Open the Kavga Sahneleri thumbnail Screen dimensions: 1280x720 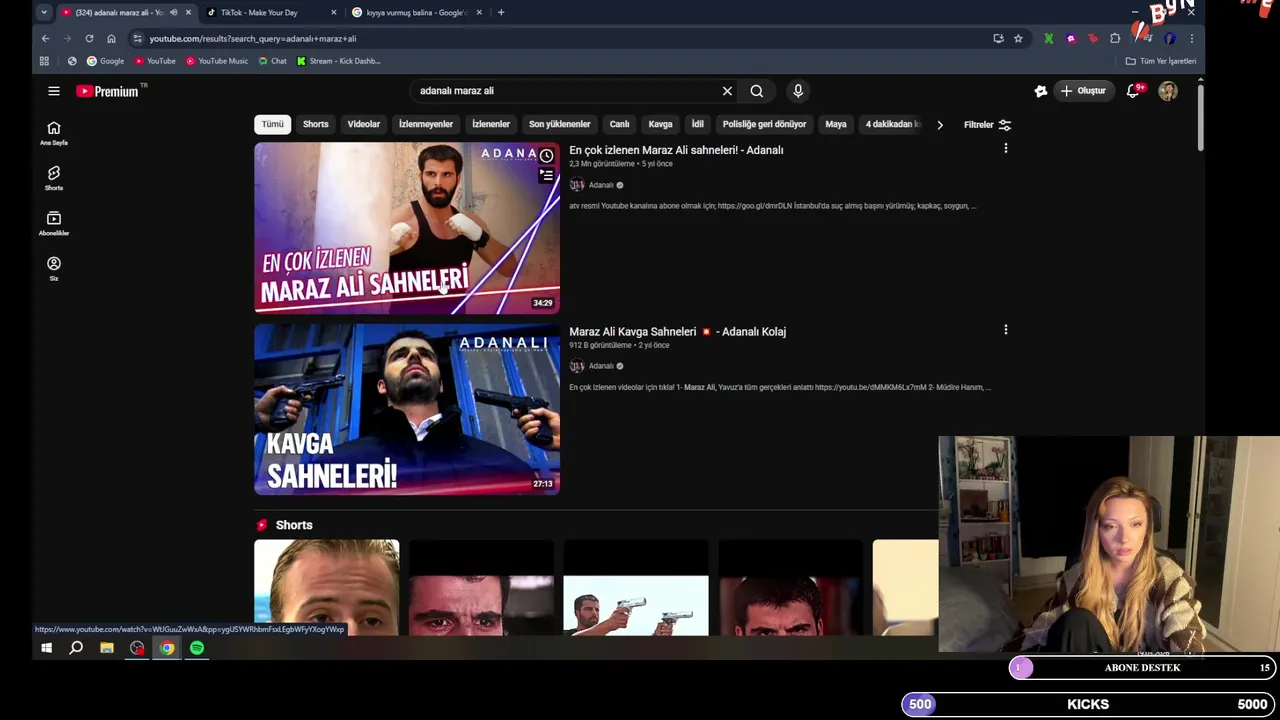click(407, 409)
